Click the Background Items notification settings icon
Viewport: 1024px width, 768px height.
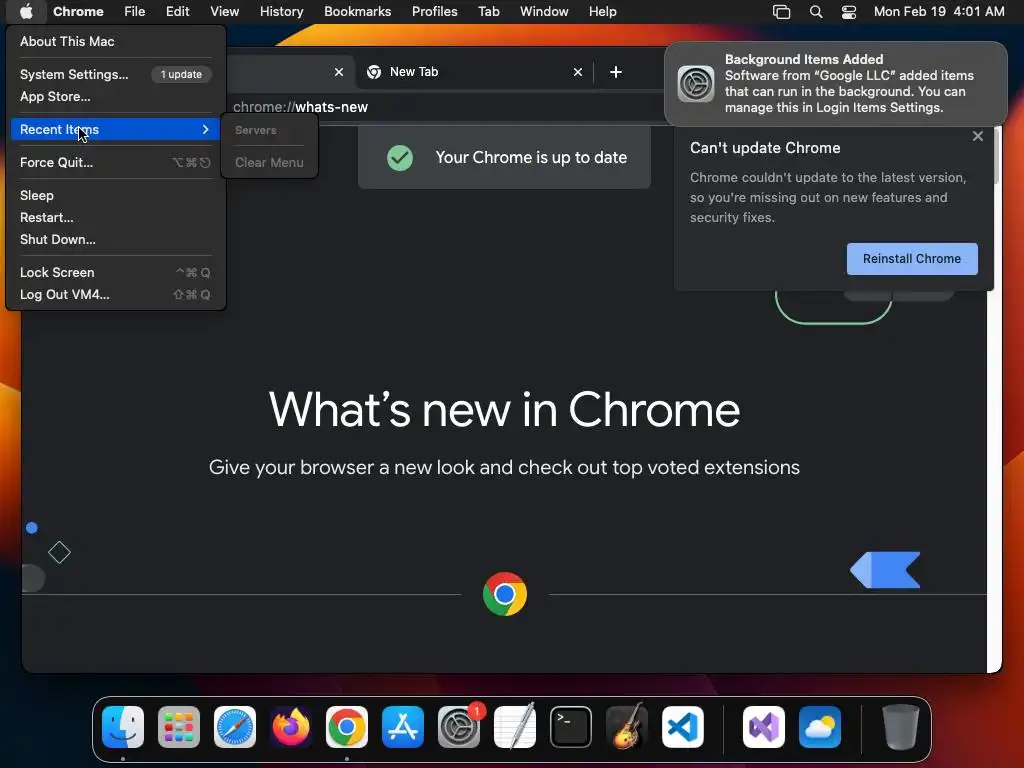click(696, 84)
